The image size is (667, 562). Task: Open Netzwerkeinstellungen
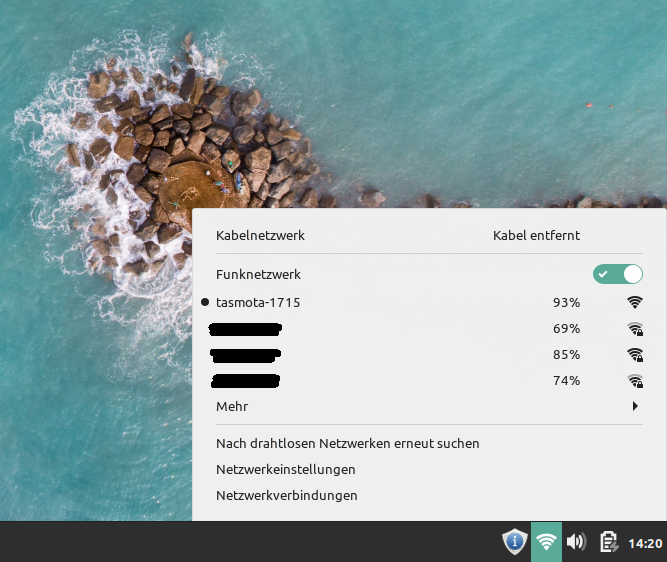[285, 469]
